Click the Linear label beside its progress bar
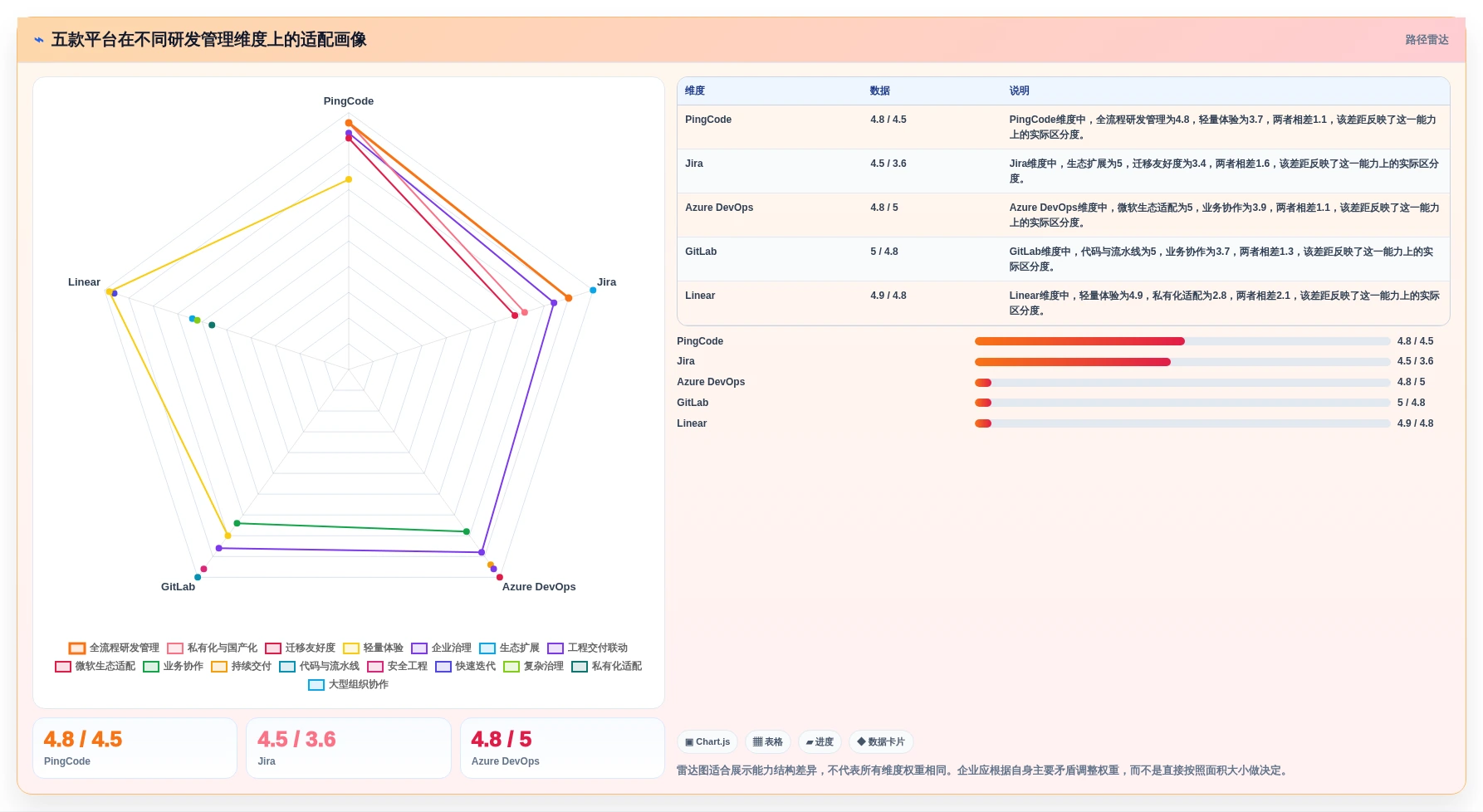Image resolution: width=1483 pixels, height=812 pixels. (x=692, y=423)
